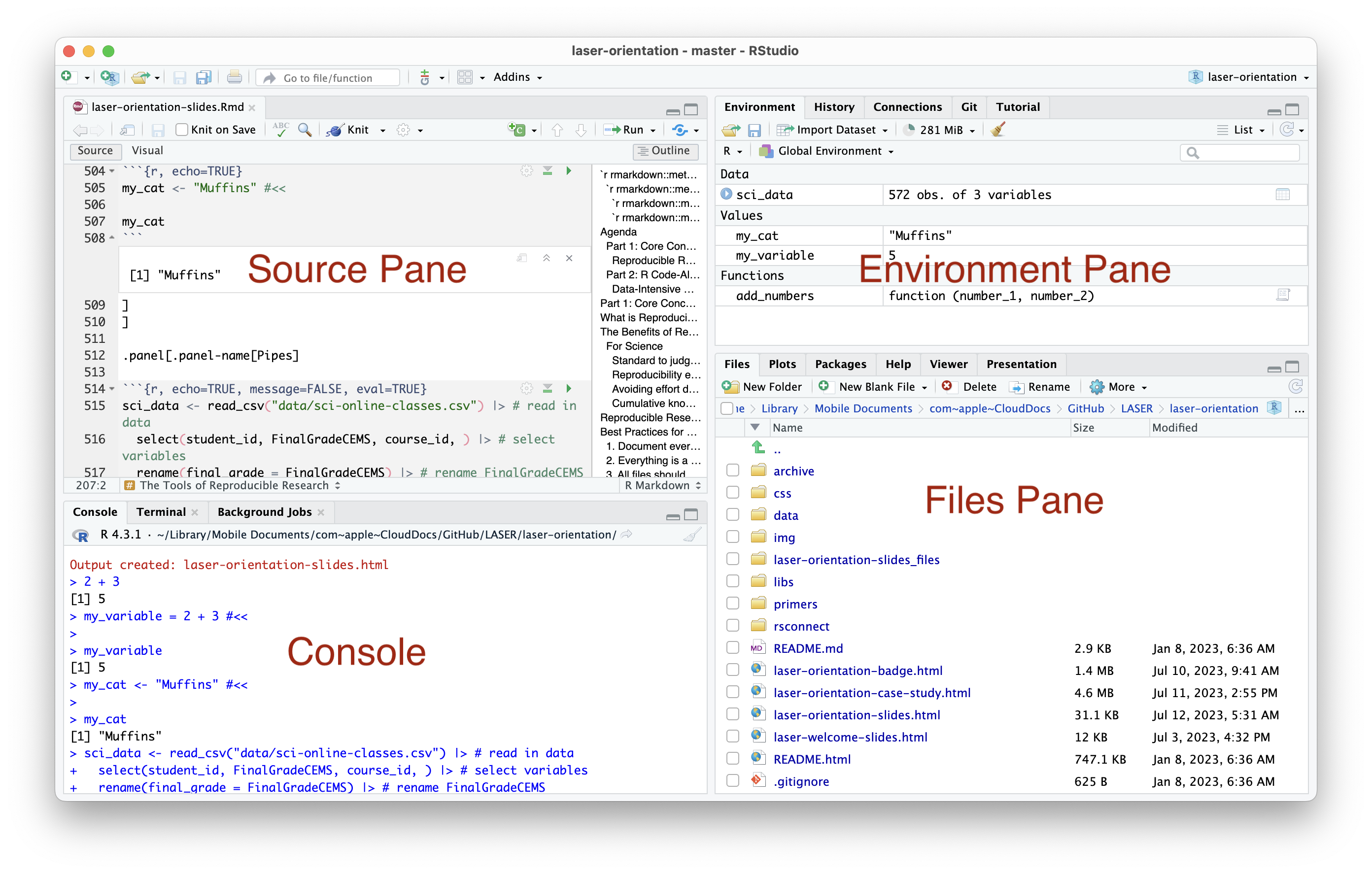Toggle the Knit on Save checkbox
Screen dimensions: 1372x874
point(182,130)
